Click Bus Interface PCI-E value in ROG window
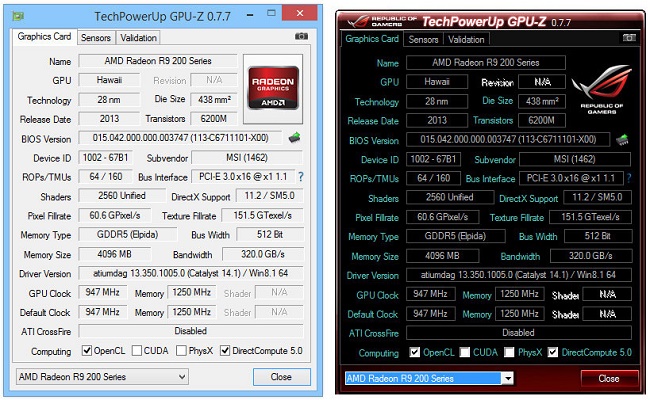The height and width of the screenshot is (400, 650). pos(571,178)
